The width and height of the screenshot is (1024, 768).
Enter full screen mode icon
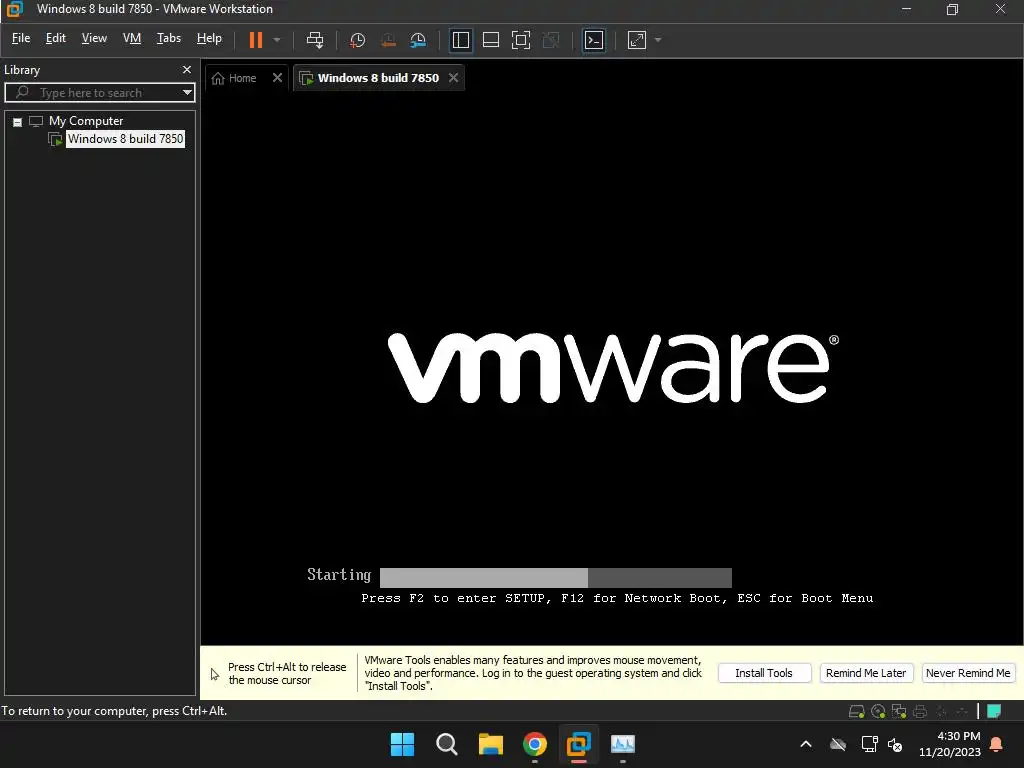coord(520,40)
